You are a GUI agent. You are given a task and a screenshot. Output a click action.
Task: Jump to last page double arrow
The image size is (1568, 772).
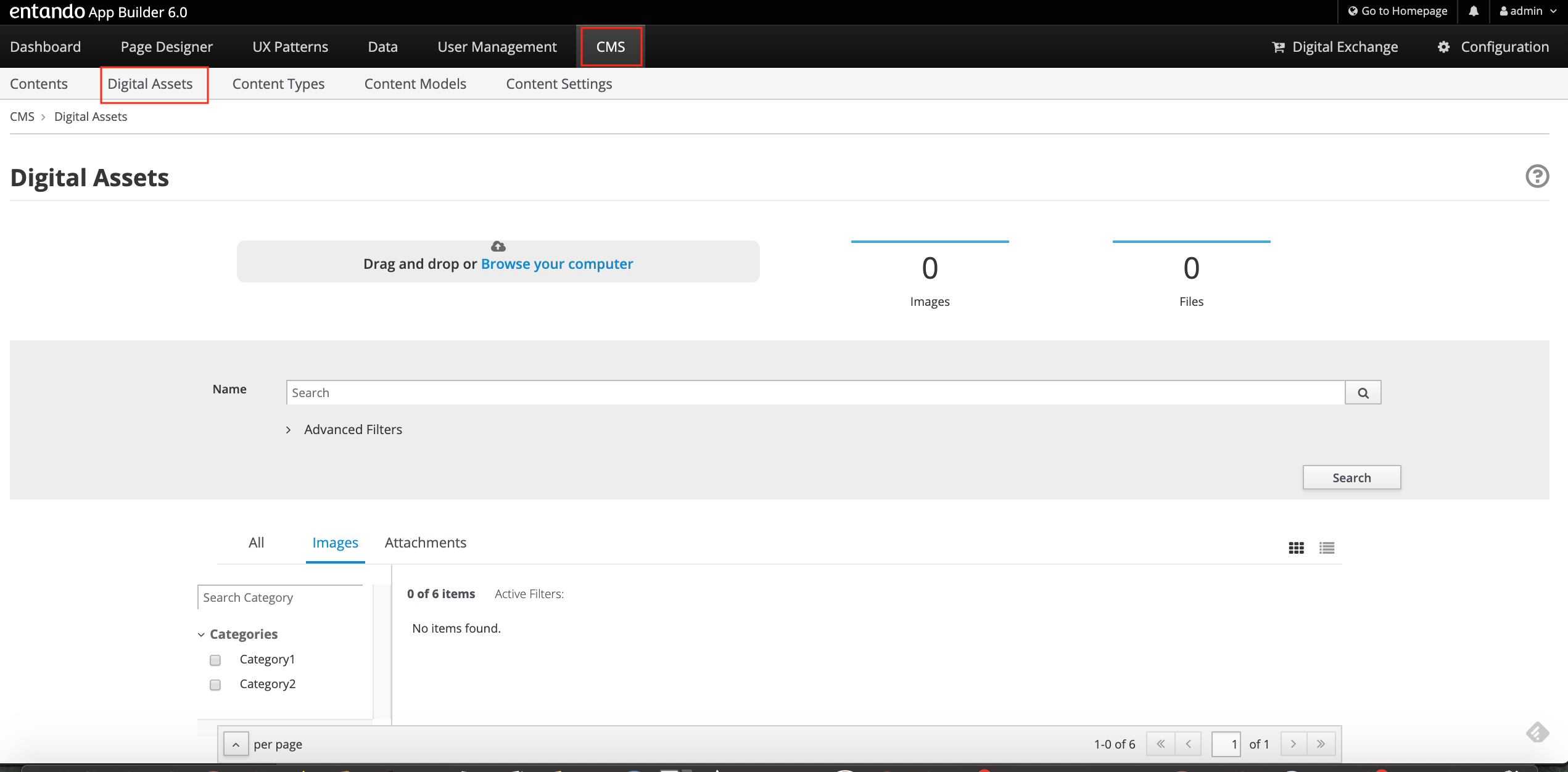pyautogui.click(x=1321, y=744)
